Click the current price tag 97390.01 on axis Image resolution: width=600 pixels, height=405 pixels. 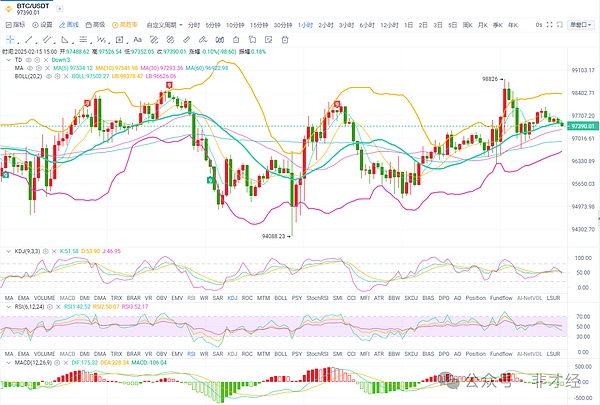pos(581,126)
